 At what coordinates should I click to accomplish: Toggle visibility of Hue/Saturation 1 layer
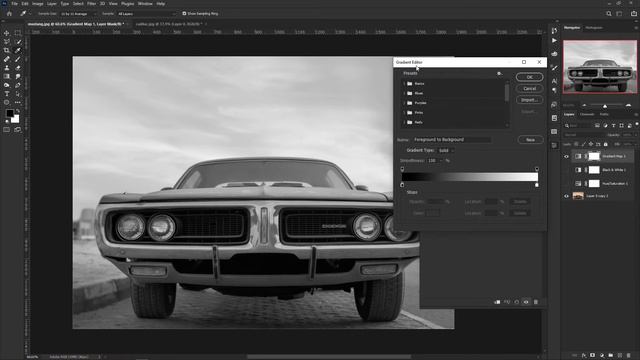[x=566, y=183]
